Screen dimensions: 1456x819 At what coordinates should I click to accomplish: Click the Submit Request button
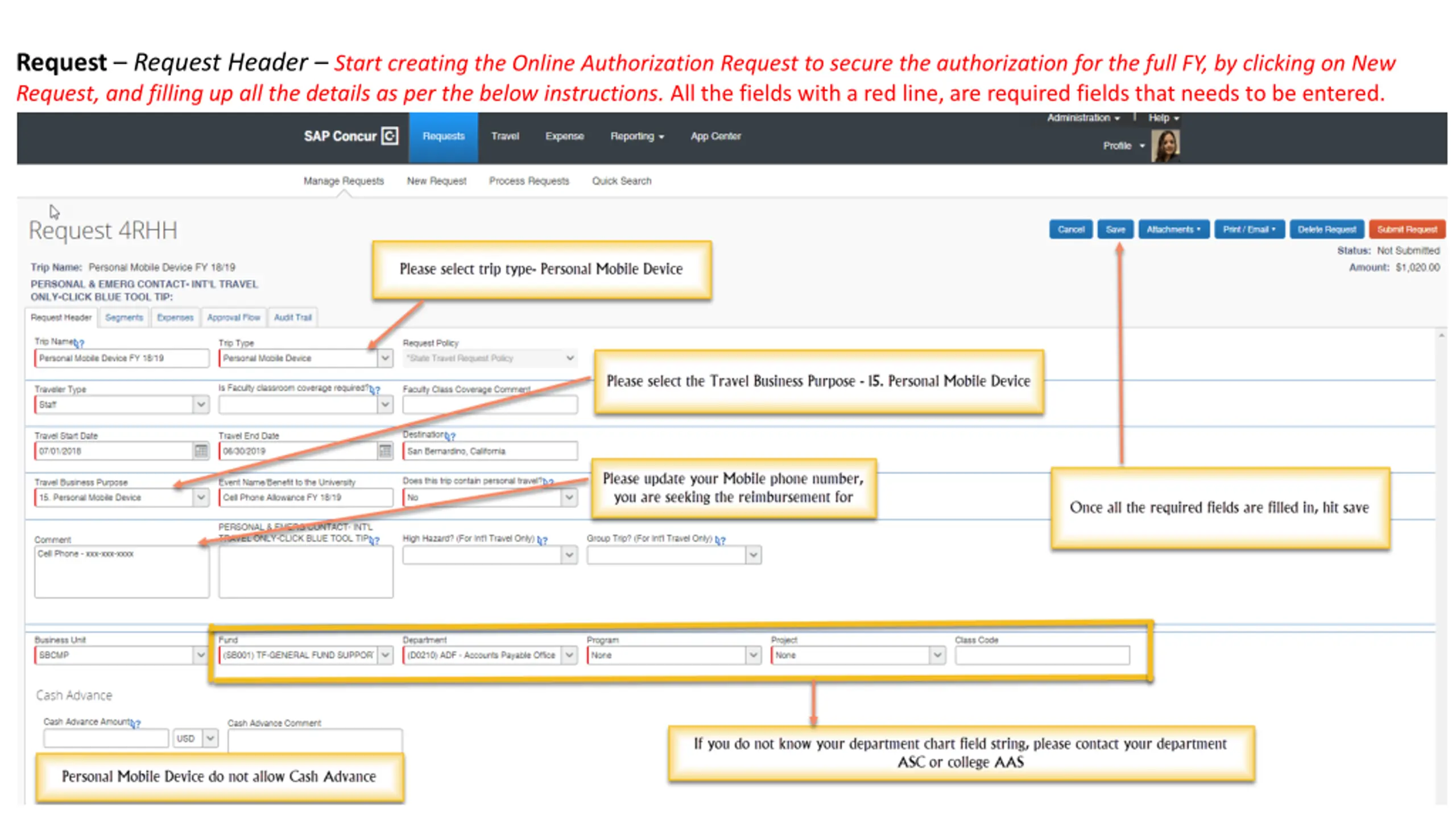1406,230
